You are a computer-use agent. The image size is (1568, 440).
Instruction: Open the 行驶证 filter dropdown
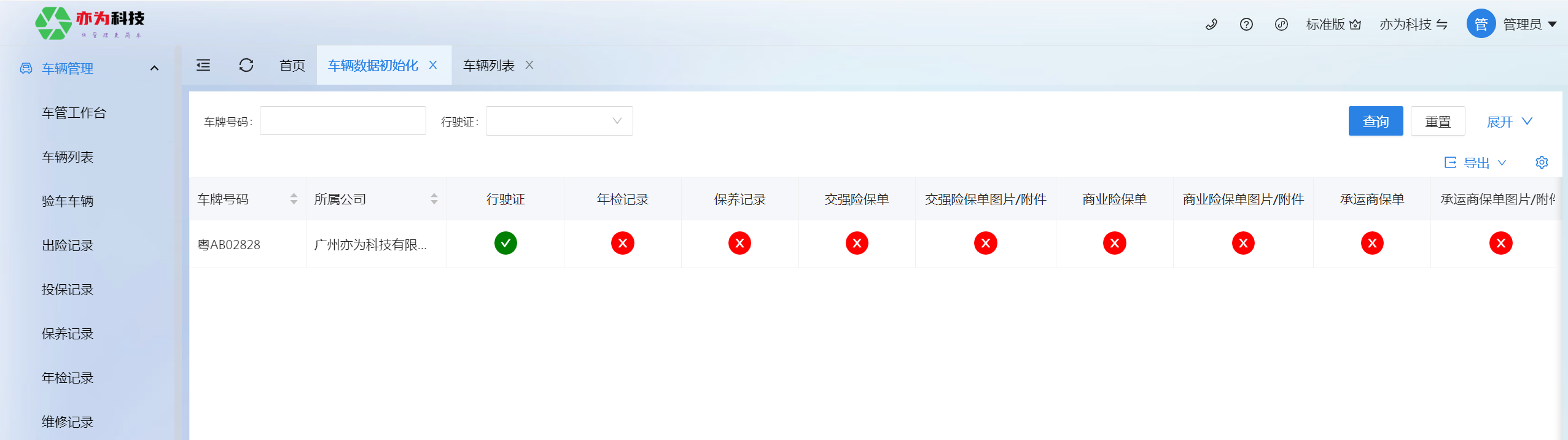[x=559, y=122]
